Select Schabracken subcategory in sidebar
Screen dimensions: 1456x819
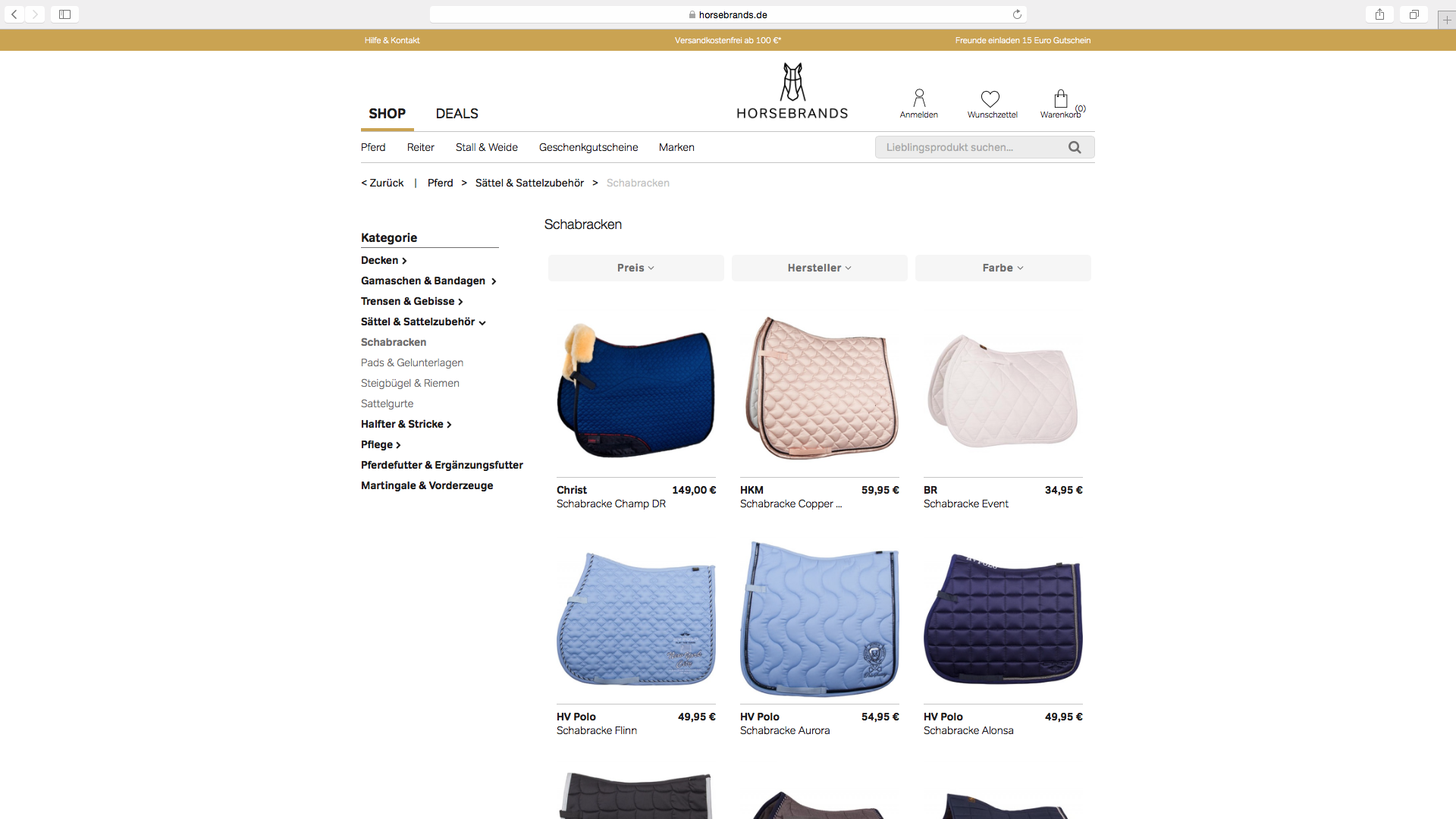(394, 342)
